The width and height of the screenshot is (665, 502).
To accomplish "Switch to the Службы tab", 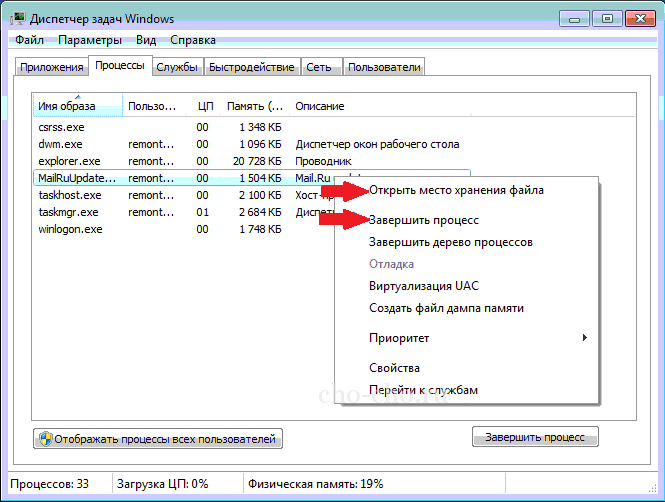I will click(x=177, y=67).
